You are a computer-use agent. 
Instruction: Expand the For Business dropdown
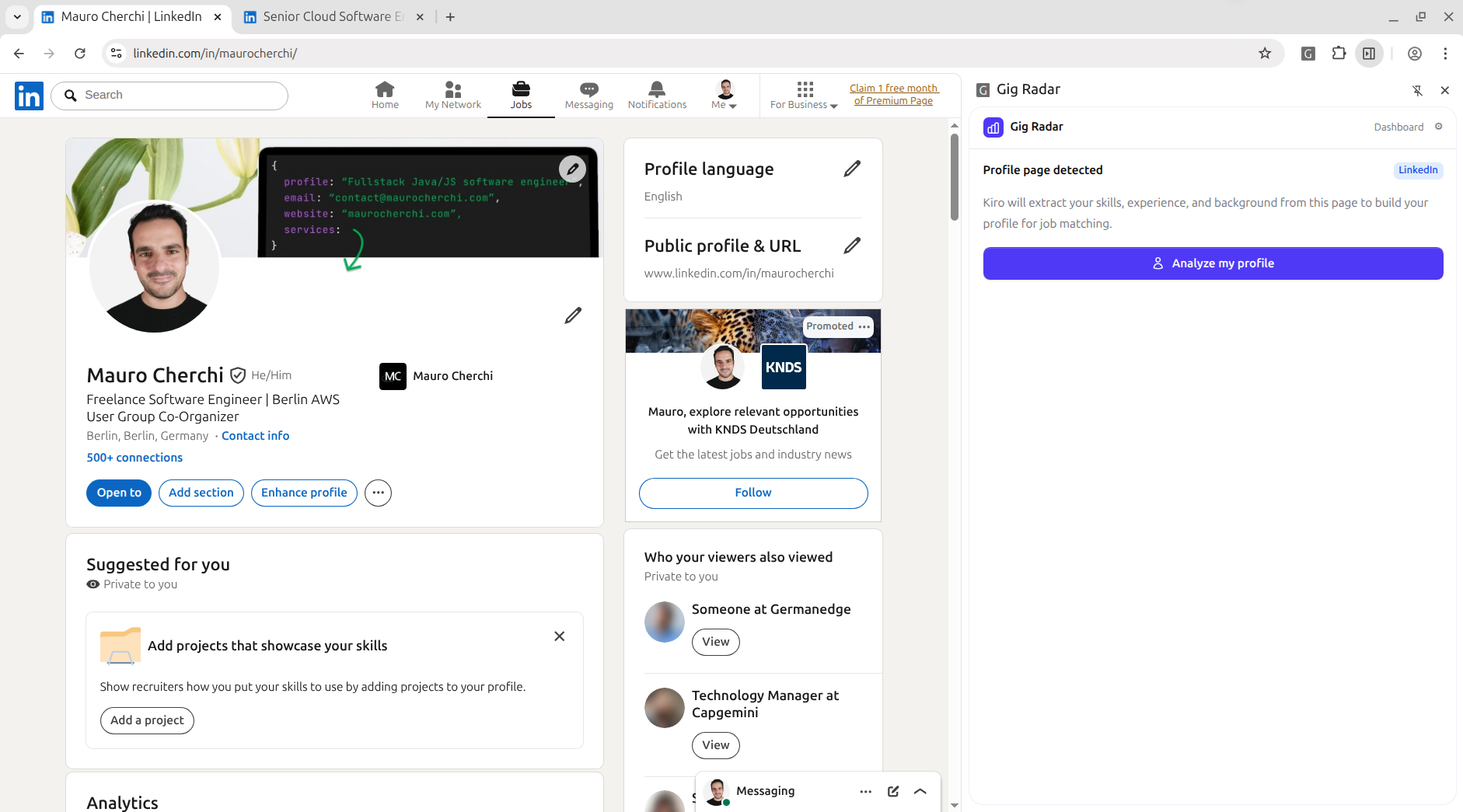pyautogui.click(x=804, y=96)
